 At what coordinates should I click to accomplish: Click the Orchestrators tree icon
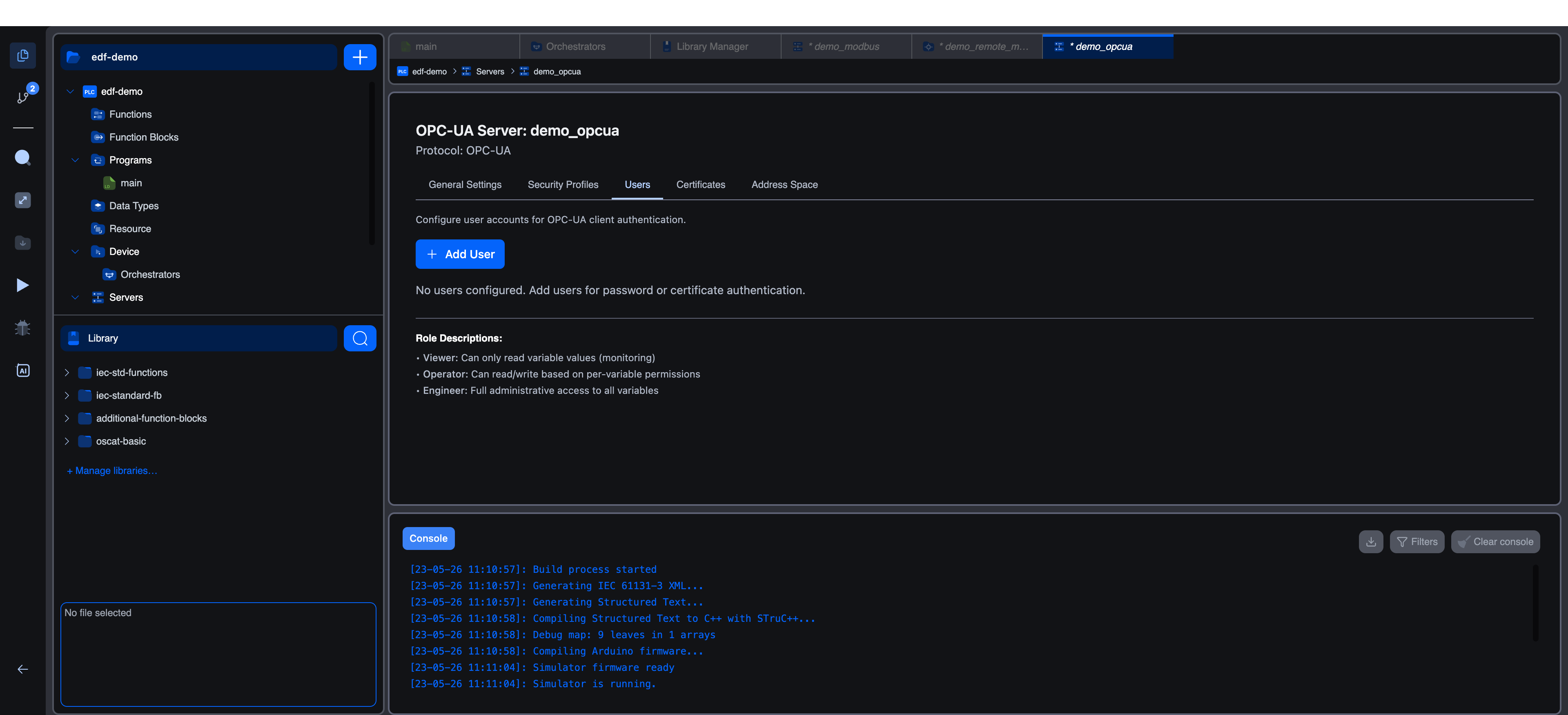point(109,274)
